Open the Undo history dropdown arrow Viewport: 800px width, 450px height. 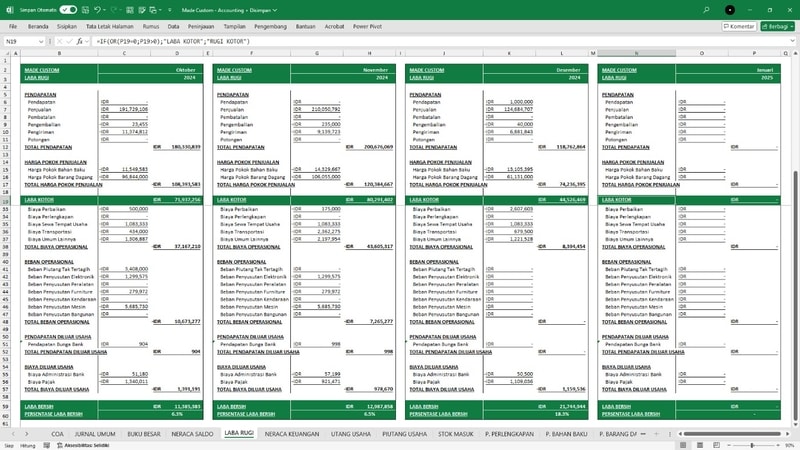pos(104,10)
